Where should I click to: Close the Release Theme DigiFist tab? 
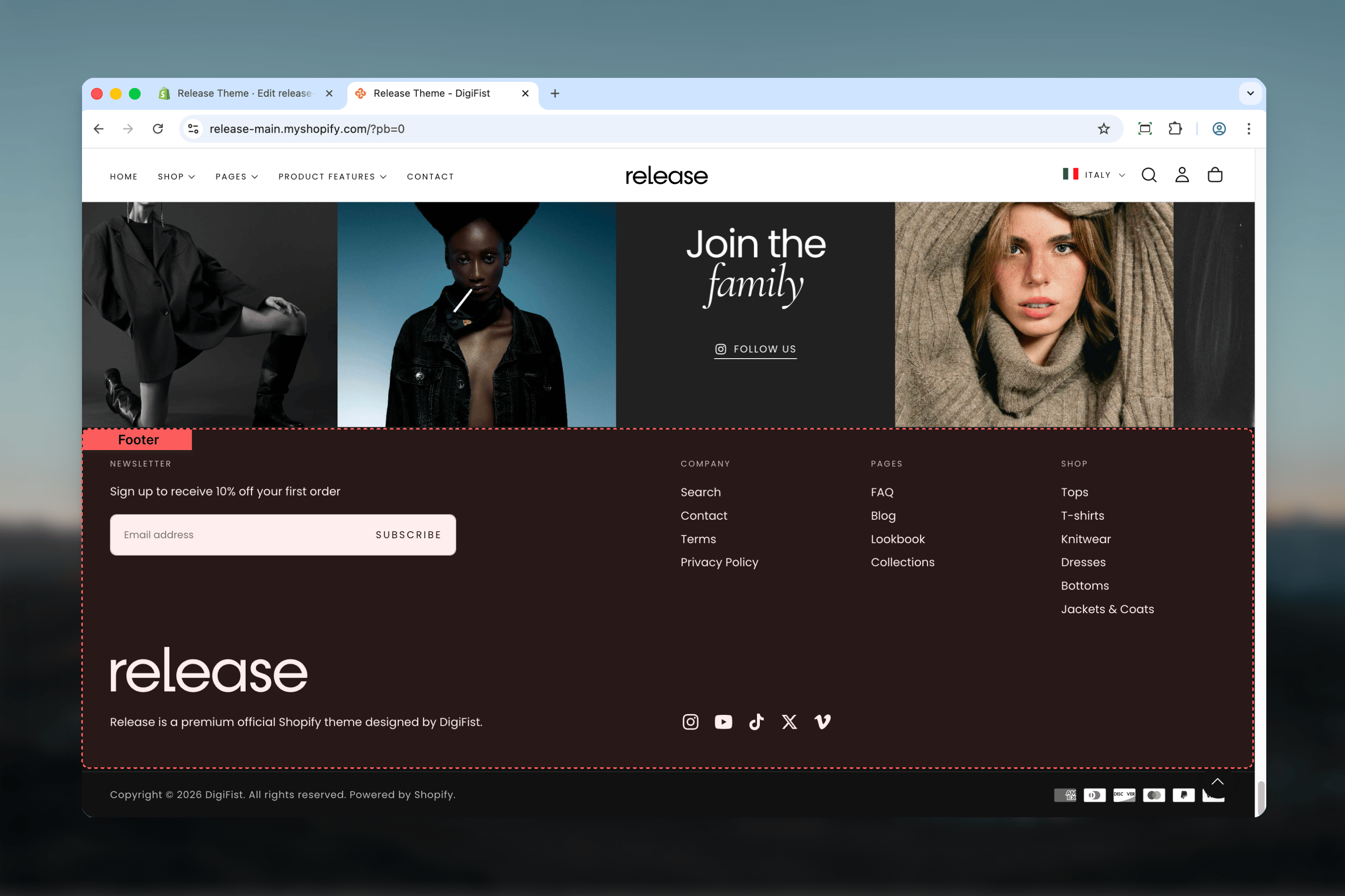click(x=525, y=93)
